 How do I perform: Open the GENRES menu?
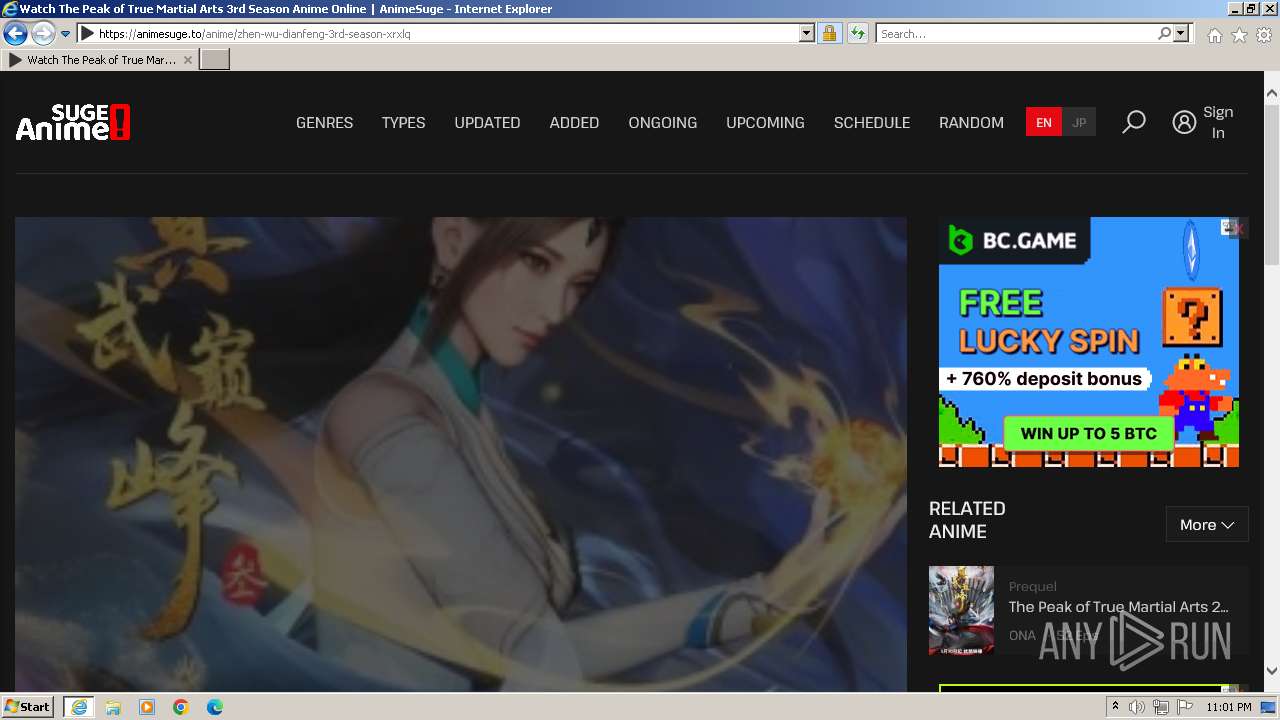coord(324,122)
